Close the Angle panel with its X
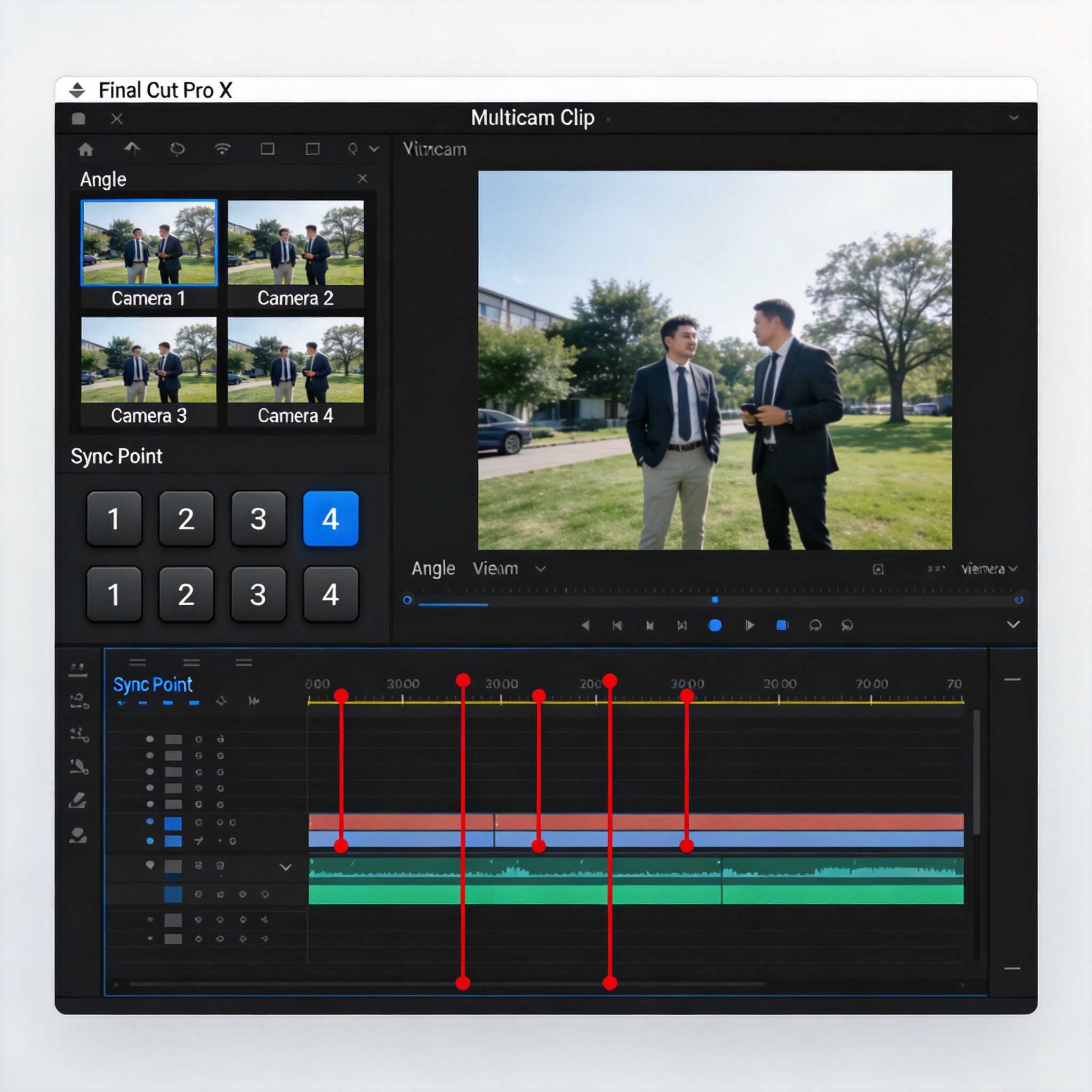Image resolution: width=1092 pixels, height=1092 pixels. coord(362,179)
